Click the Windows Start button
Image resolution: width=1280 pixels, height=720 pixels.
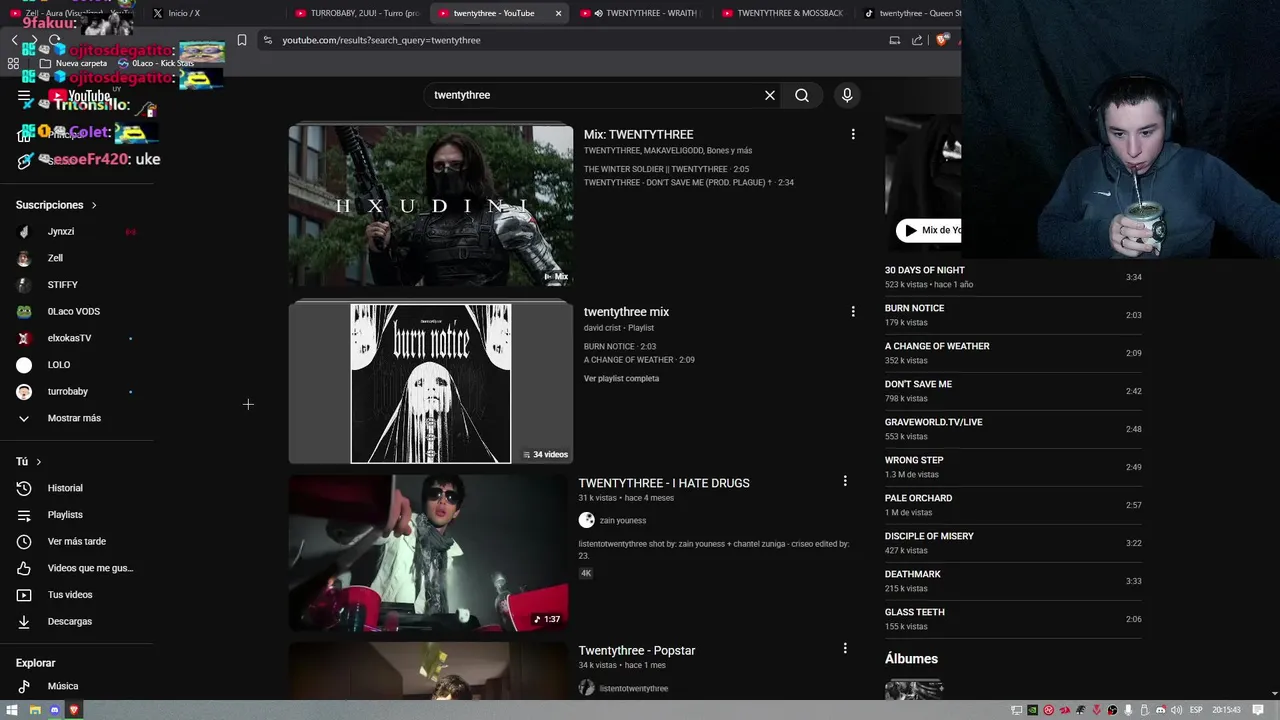coord(13,710)
